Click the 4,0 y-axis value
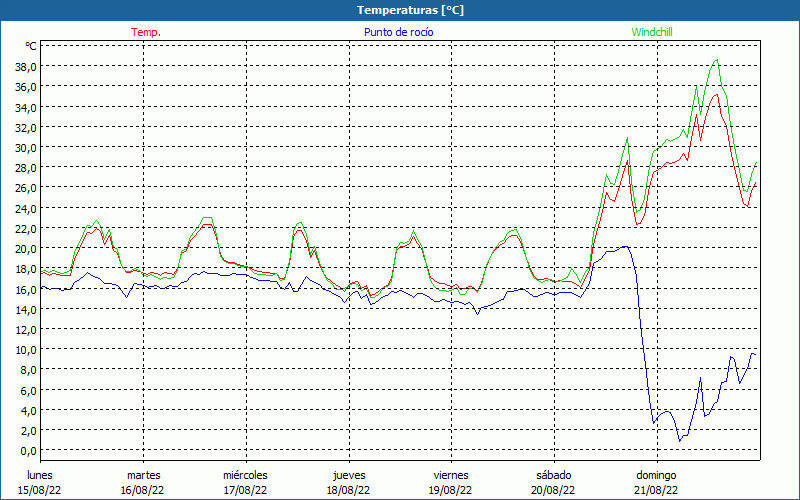Viewport: 800px width, 500px height. [x=29, y=410]
